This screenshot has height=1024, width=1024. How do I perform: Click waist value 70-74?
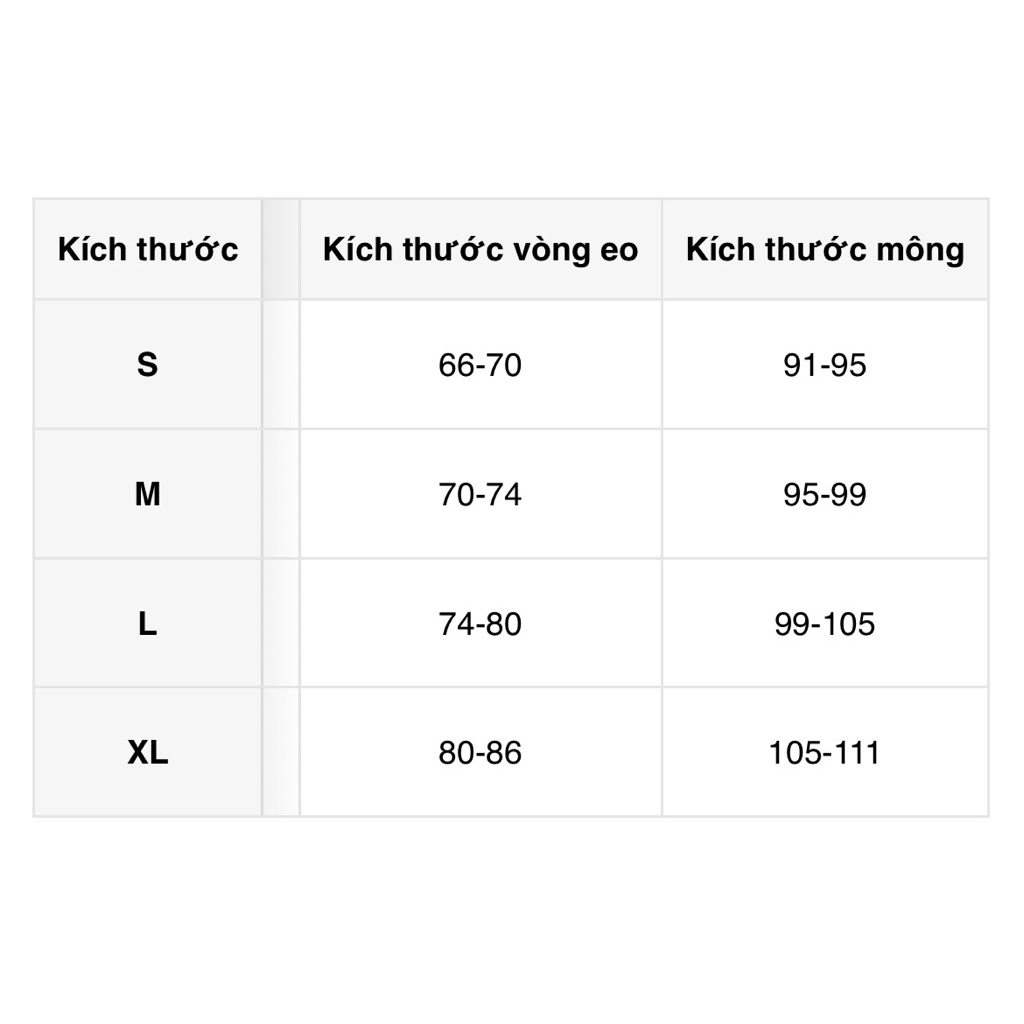pyautogui.click(x=480, y=494)
